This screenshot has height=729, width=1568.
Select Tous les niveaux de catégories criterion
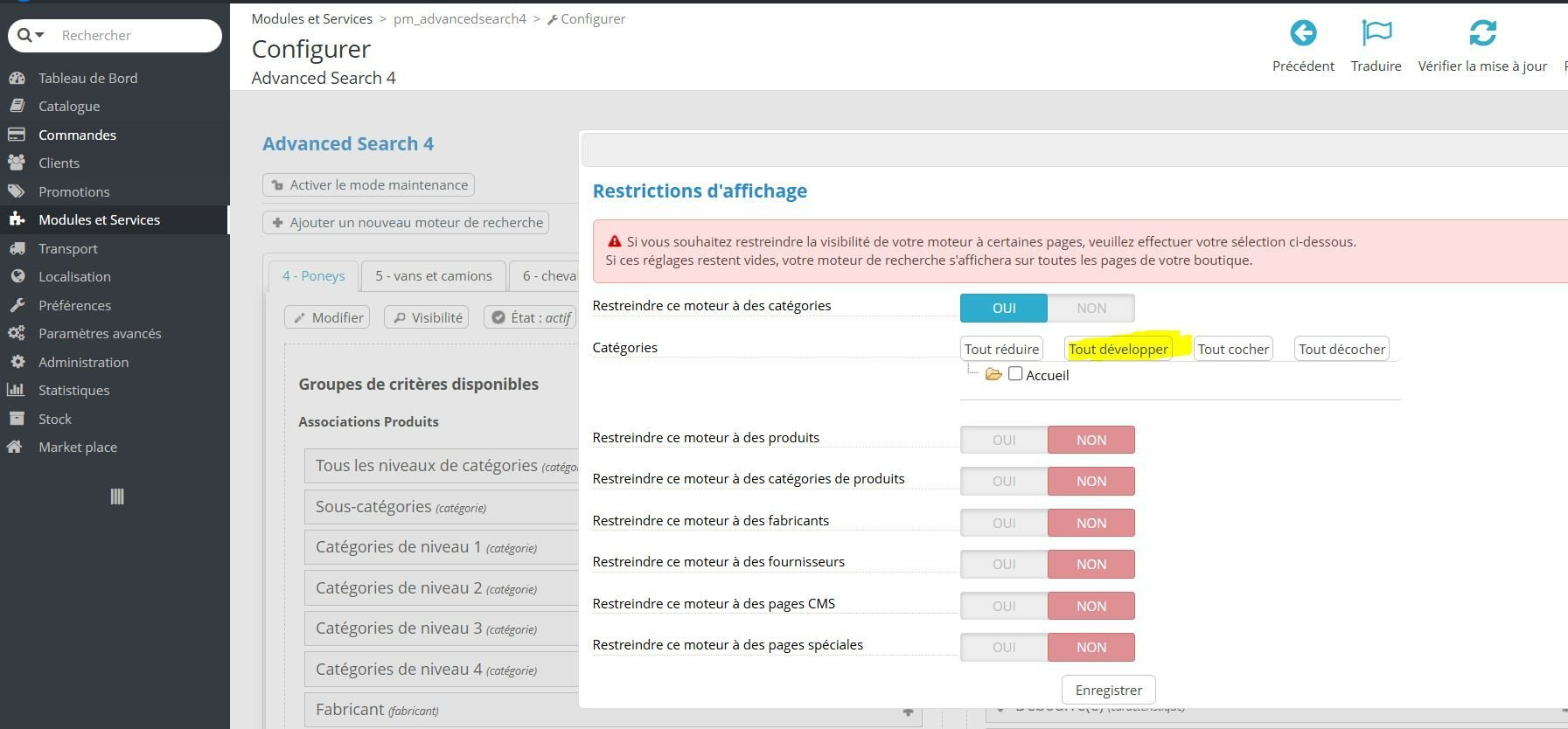tap(442, 466)
